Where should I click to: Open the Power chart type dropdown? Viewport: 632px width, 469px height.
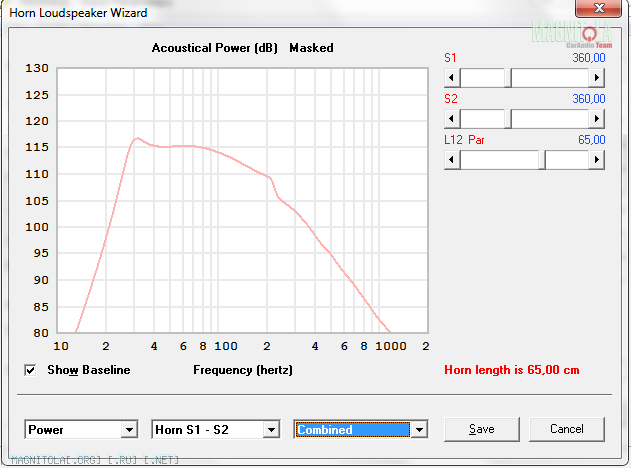(x=128, y=430)
